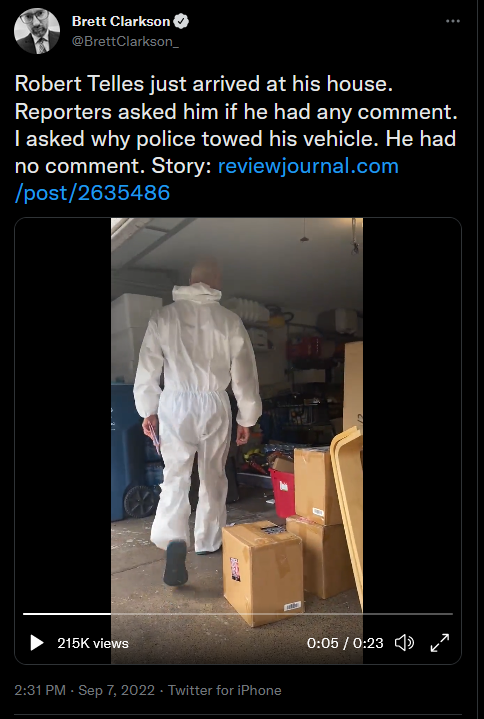
Task: Open the @BrettClarkson_ handle
Action: 125,41
